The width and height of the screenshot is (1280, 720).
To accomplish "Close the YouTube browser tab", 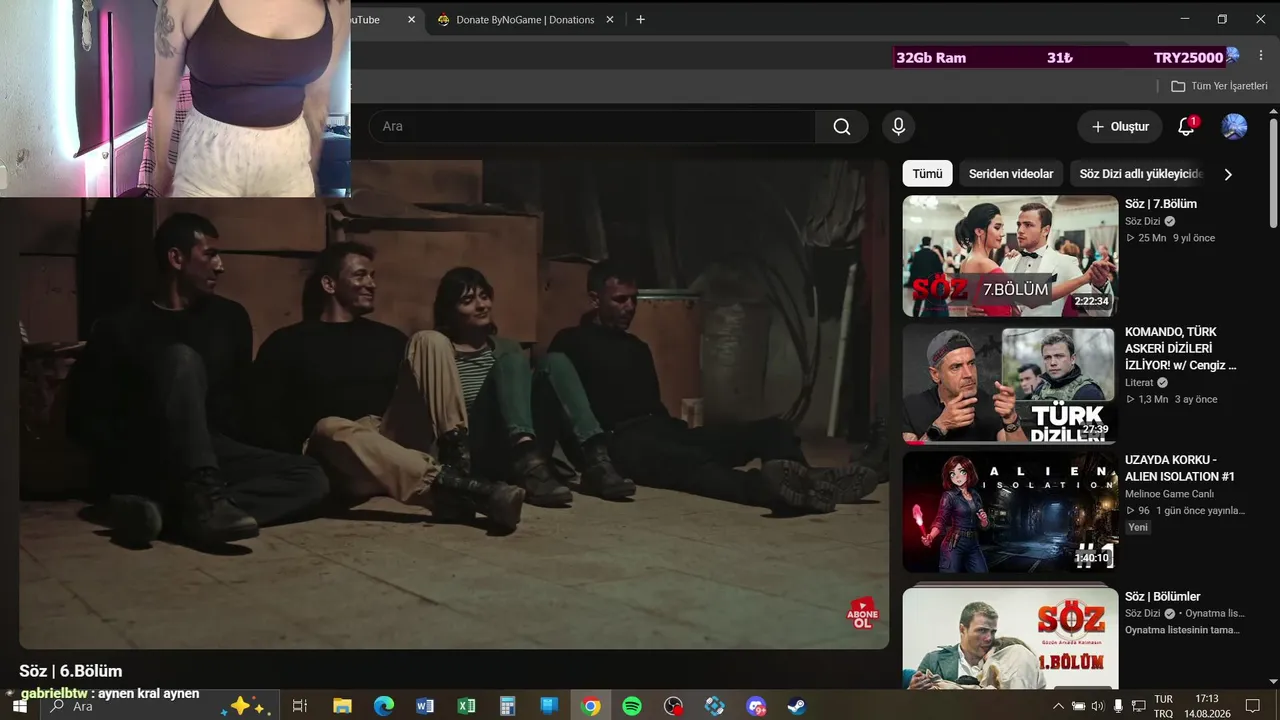I will click(x=412, y=20).
